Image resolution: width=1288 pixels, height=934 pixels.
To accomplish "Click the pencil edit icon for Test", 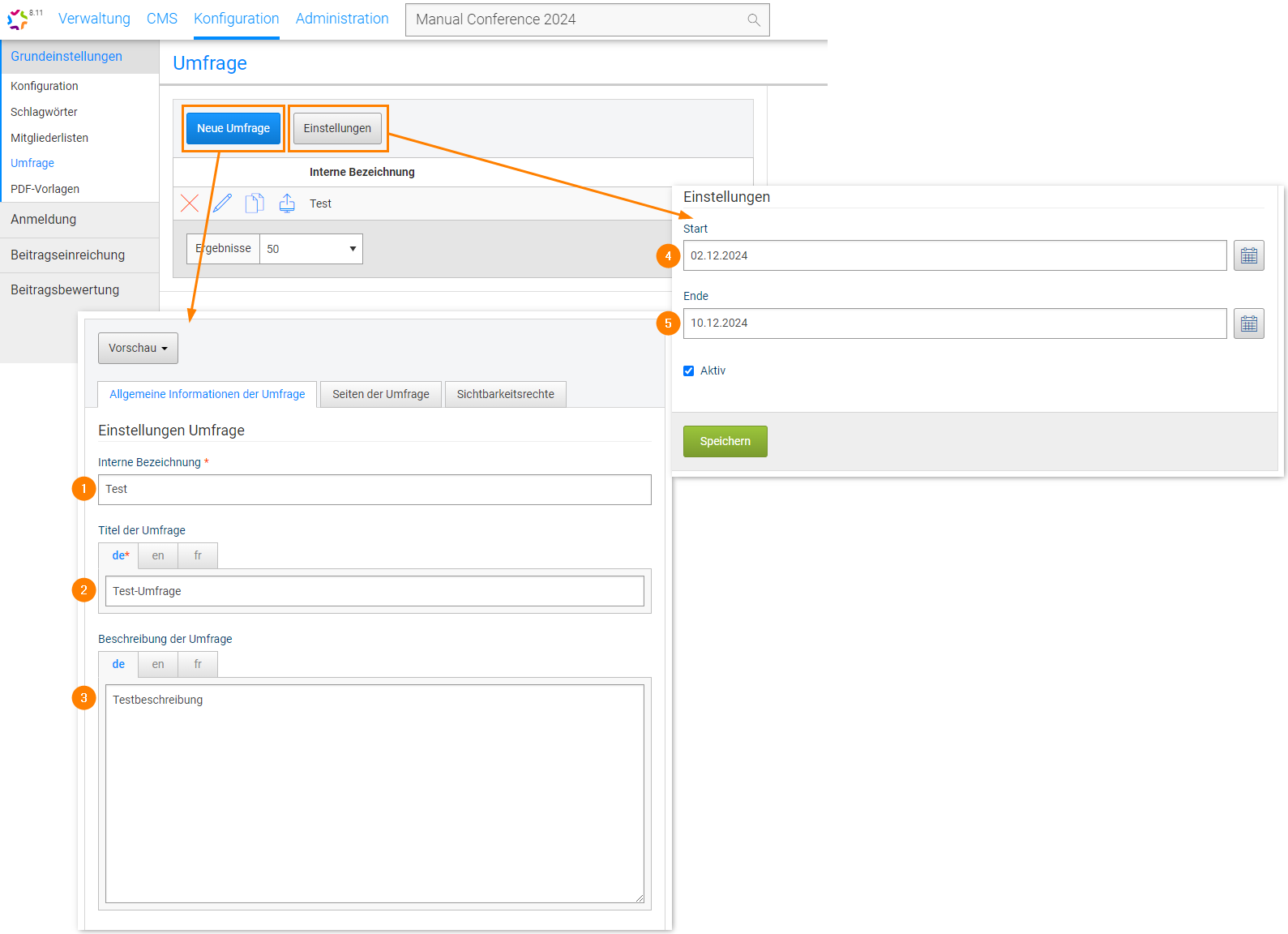I will tap(222, 204).
